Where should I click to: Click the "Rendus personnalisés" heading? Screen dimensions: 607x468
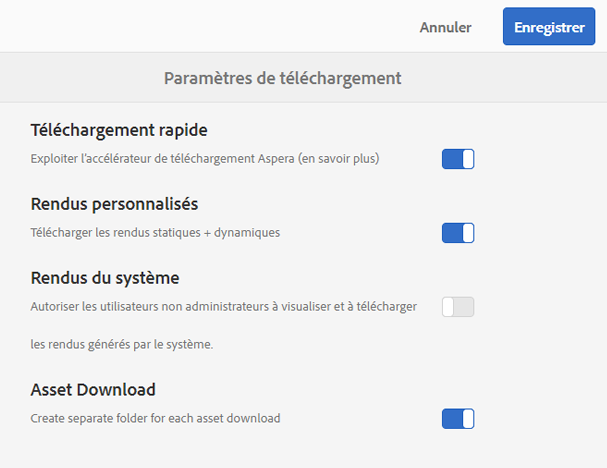114,204
